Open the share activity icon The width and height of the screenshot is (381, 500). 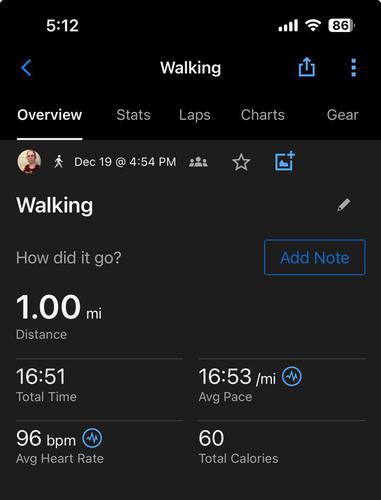[307, 67]
